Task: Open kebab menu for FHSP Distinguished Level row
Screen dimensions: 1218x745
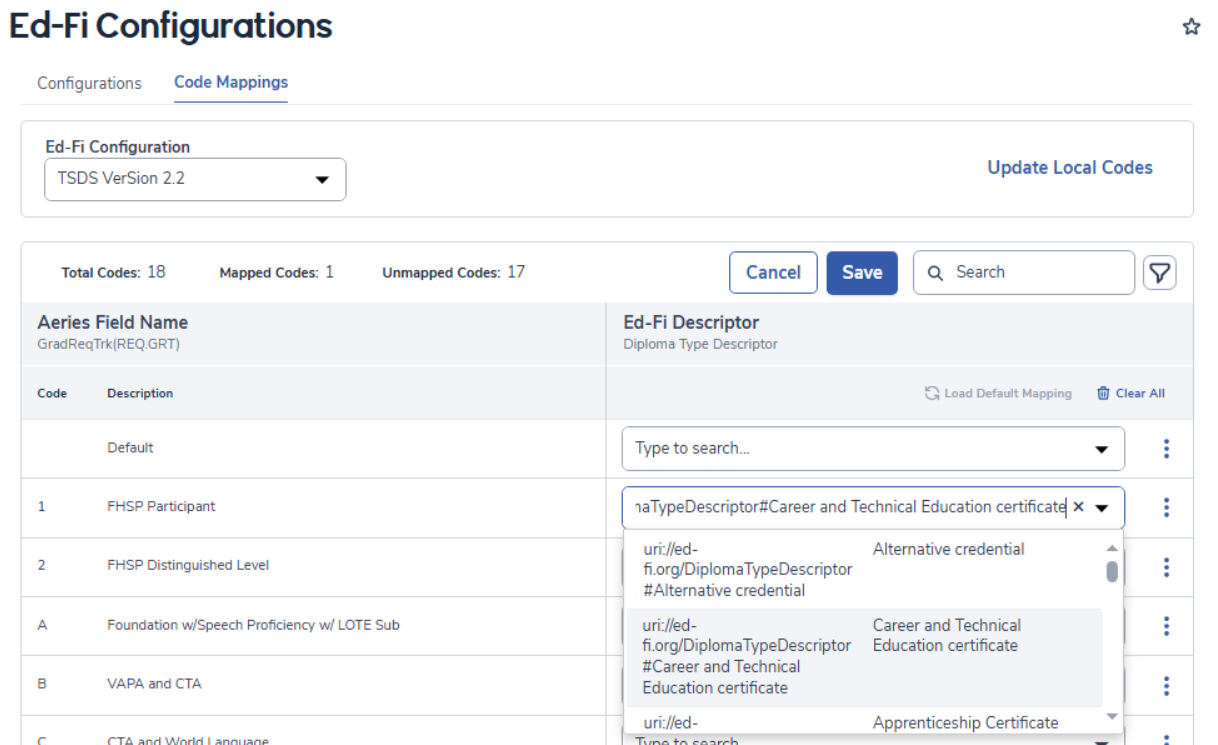Action: coord(1166,567)
